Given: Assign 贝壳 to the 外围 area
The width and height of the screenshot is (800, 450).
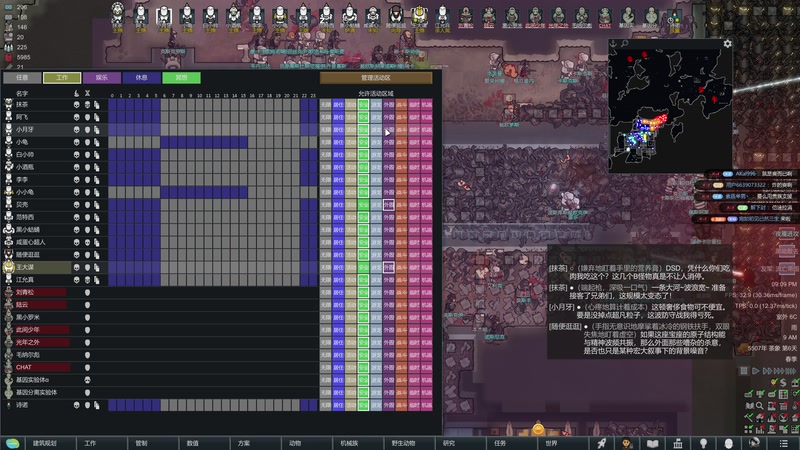Looking at the screenshot, I should click(x=389, y=205).
